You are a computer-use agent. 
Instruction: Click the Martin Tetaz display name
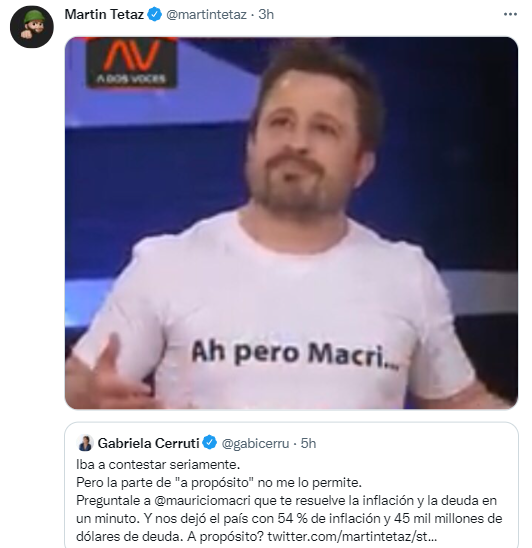tap(104, 14)
